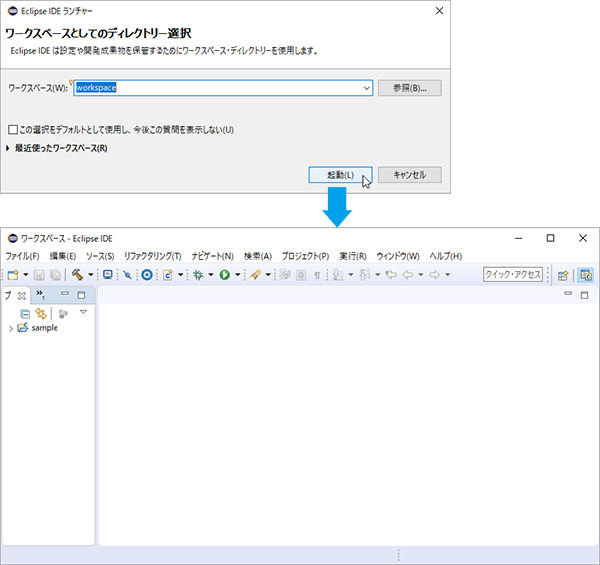The height and width of the screenshot is (565, 600).
Task: Click the Debug bug icon
Action: 198,275
